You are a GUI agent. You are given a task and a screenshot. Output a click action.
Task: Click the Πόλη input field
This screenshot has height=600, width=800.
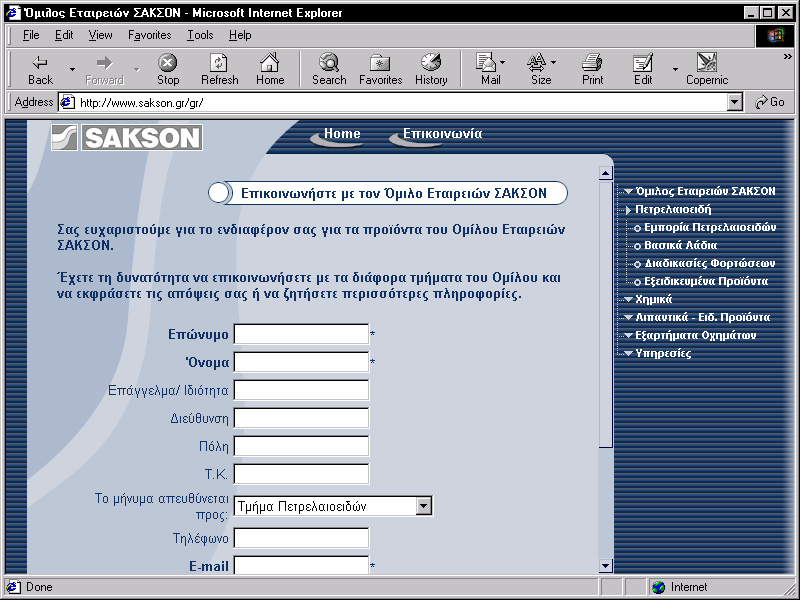click(x=301, y=446)
